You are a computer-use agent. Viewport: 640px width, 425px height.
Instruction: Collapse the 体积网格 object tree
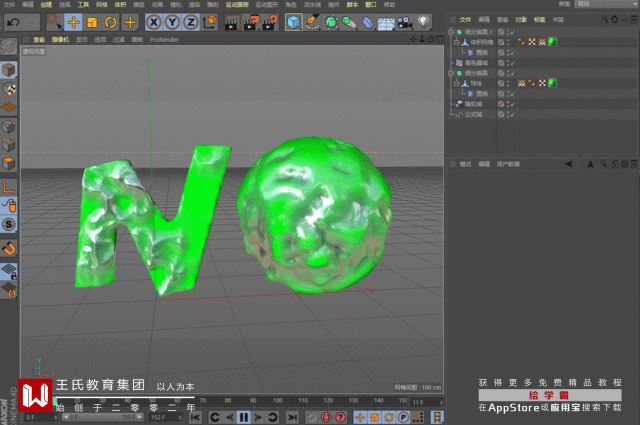click(x=457, y=42)
